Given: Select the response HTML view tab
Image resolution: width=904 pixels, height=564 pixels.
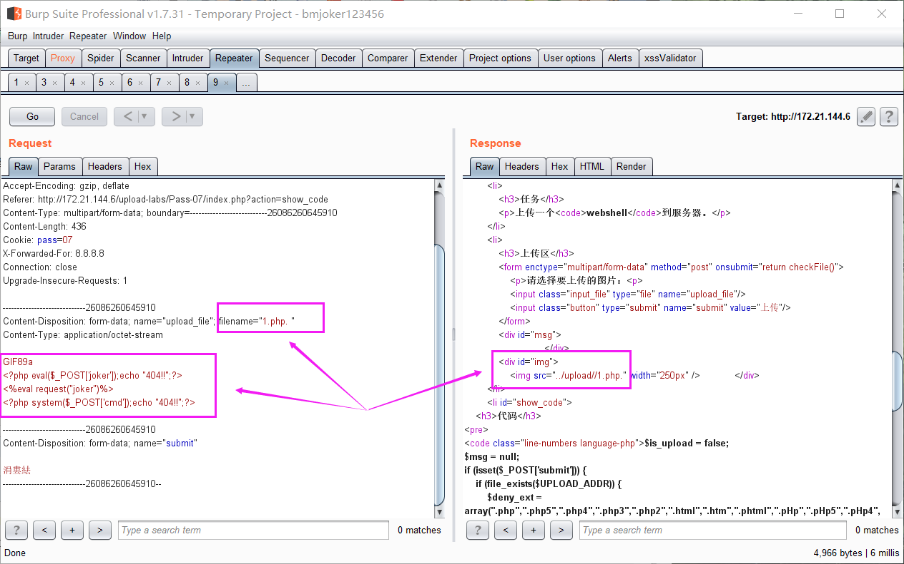Looking at the screenshot, I should pos(592,167).
